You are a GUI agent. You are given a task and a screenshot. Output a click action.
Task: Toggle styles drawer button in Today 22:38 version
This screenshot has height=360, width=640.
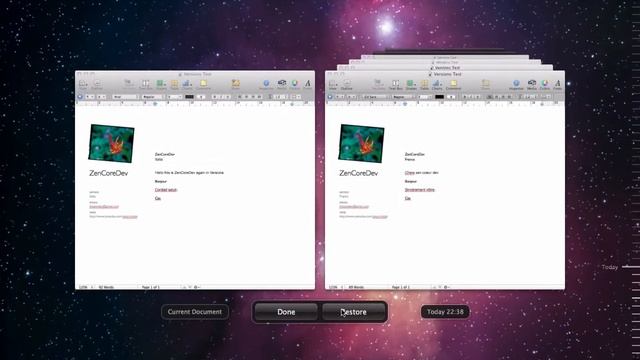click(x=330, y=97)
